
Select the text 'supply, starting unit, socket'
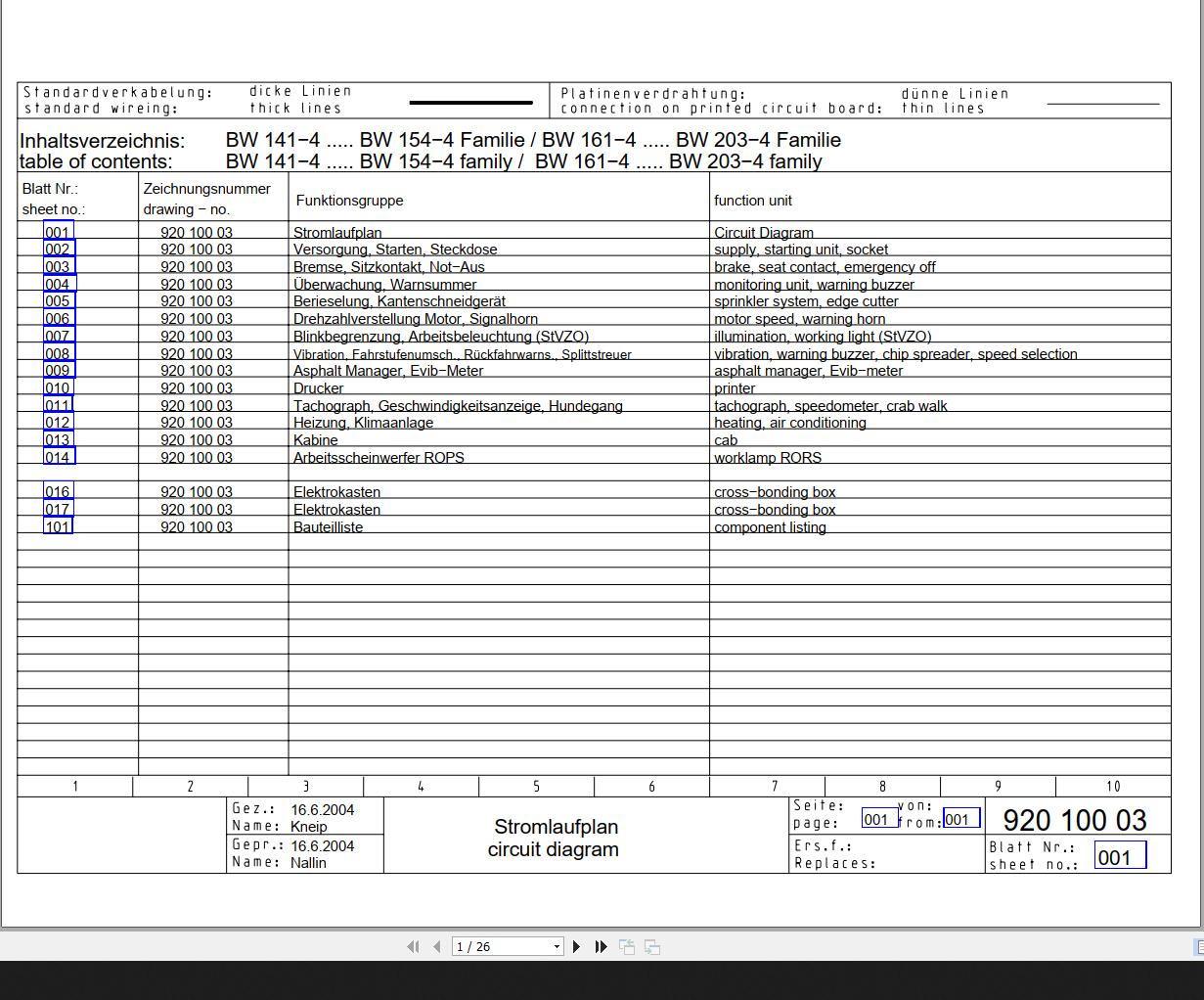tap(801, 250)
